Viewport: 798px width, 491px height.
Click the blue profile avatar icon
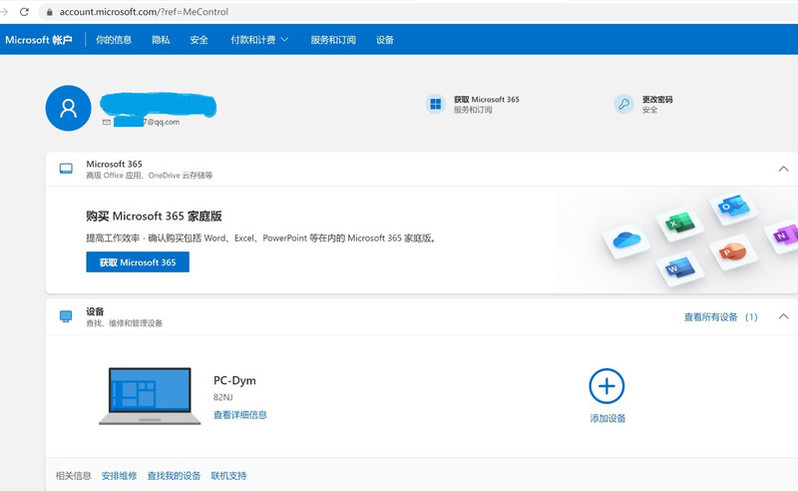[68, 108]
